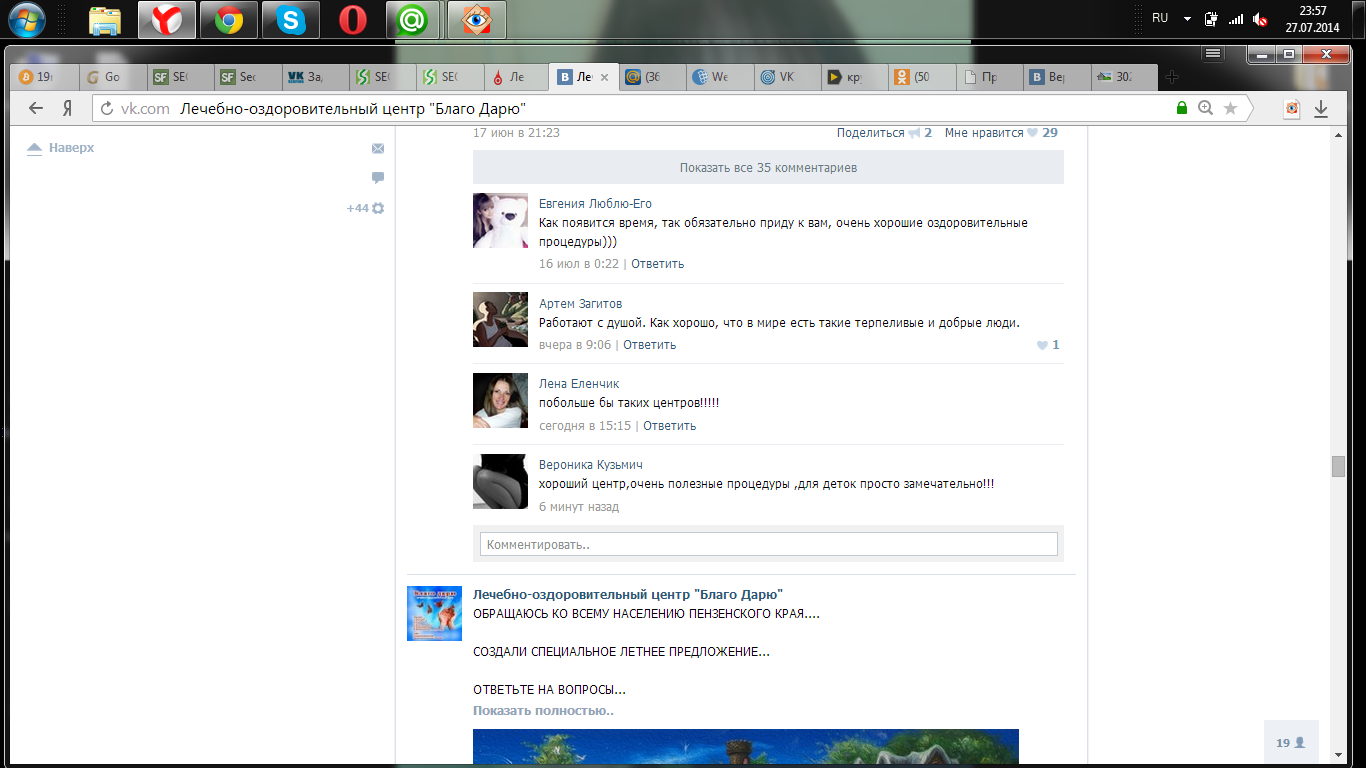Image resolution: width=1366 pixels, height=768 pixels.
Task: Open the comments bubble icon in sidebar
Action: (x=378, y=178)
